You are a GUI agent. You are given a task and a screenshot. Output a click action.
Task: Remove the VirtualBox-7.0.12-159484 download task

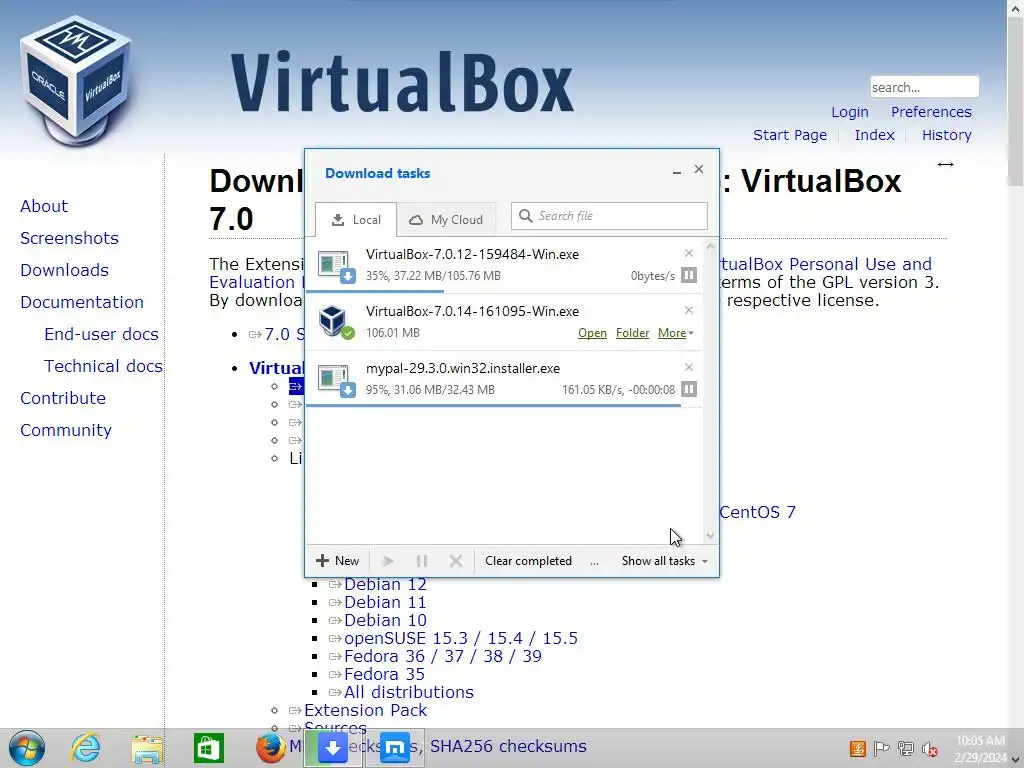(688, 253)
